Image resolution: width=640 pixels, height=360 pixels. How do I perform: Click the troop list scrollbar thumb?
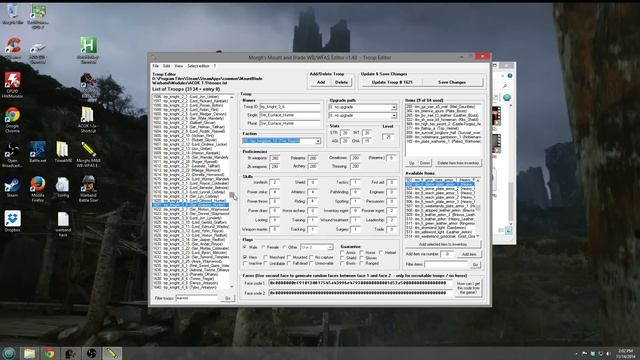(231, 195)
